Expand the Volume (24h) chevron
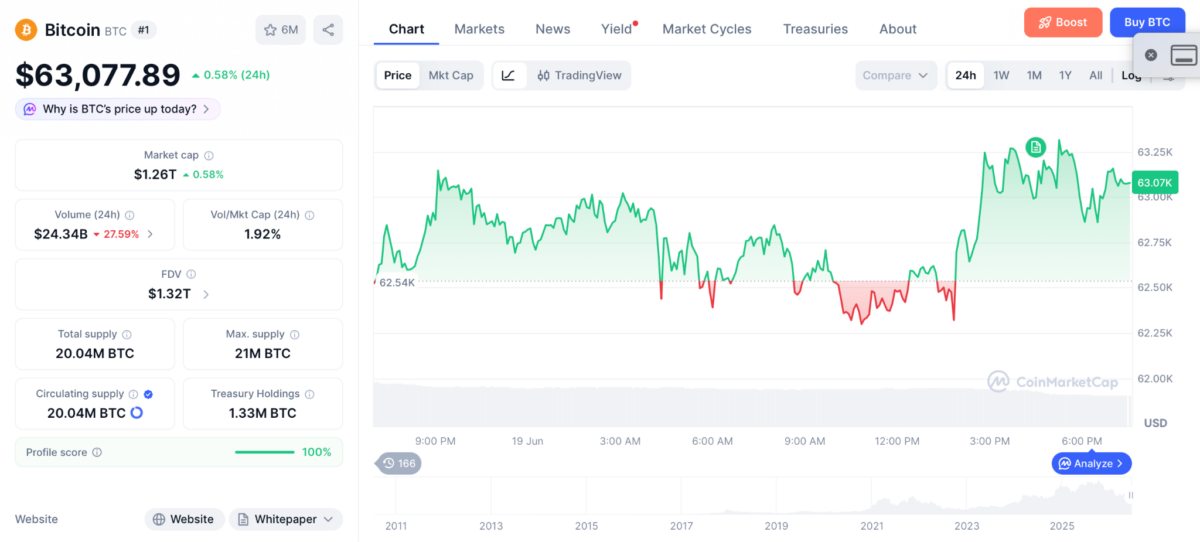Screen dimensions: 1200x542 150,234
